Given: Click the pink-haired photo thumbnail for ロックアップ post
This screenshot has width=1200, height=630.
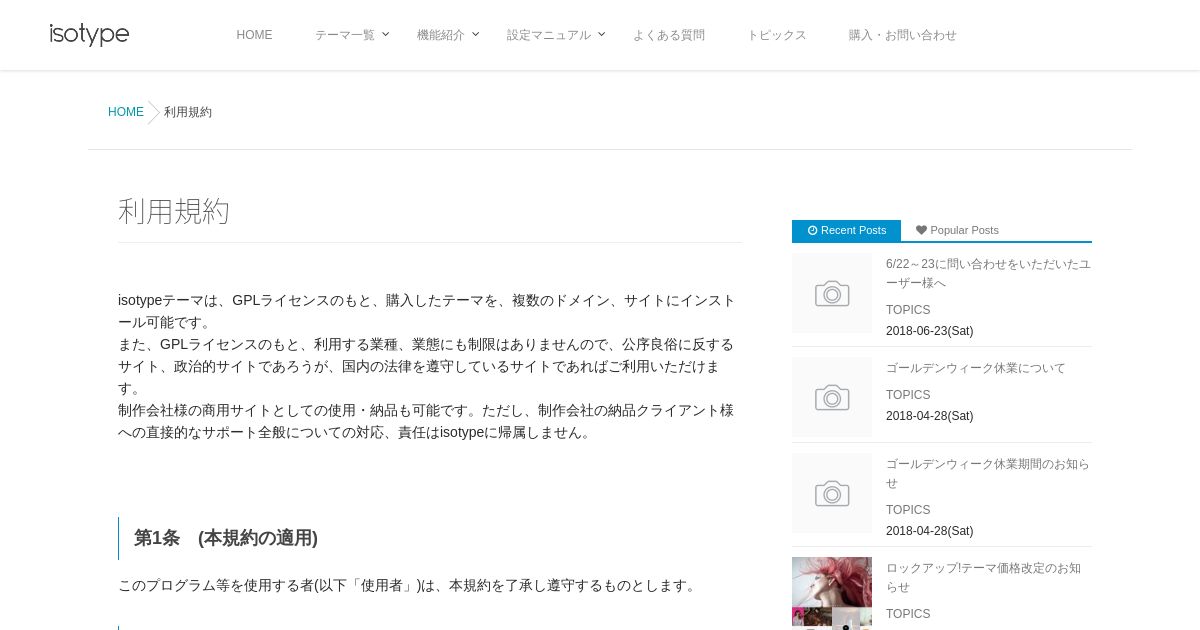Looking at the screenshot, I should 832,593.
